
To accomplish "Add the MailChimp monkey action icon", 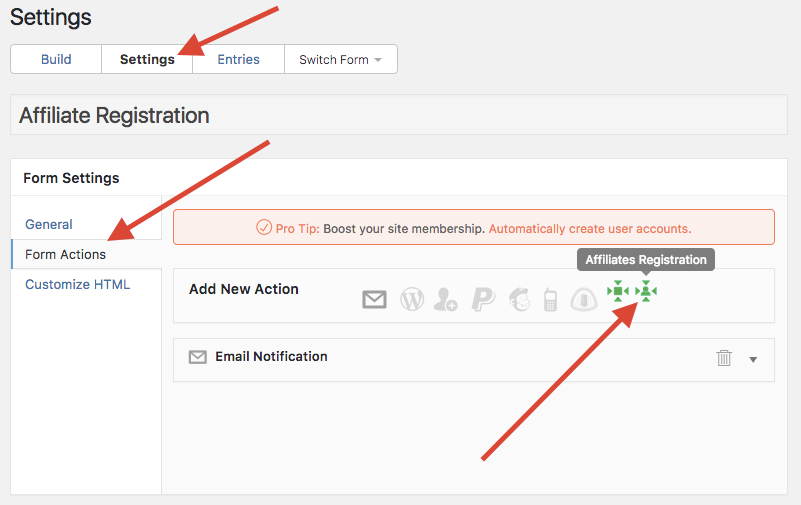I will (520, 299).
